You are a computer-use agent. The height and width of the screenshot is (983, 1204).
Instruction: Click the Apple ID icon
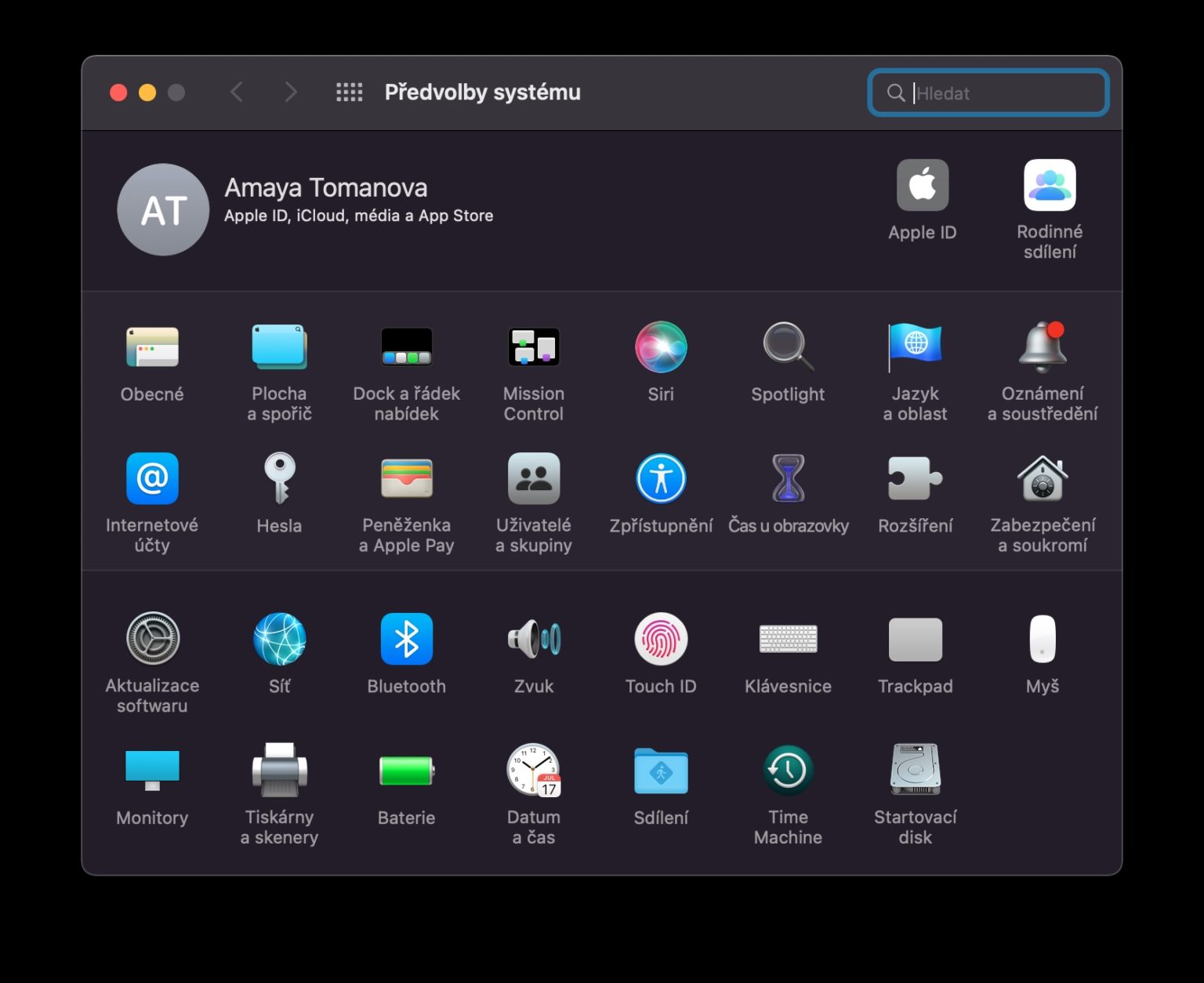click(923, 185)
